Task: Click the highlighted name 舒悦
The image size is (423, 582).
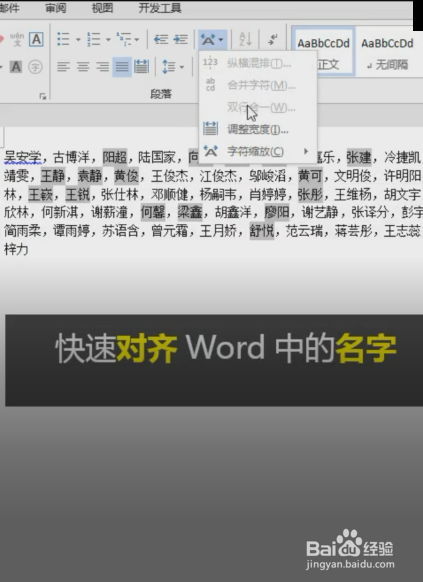Action: point(262,231)
